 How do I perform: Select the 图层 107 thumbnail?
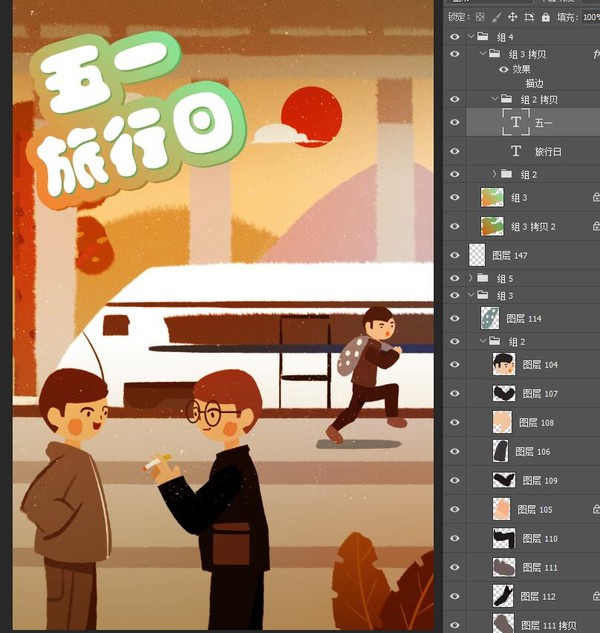point(504,393)
